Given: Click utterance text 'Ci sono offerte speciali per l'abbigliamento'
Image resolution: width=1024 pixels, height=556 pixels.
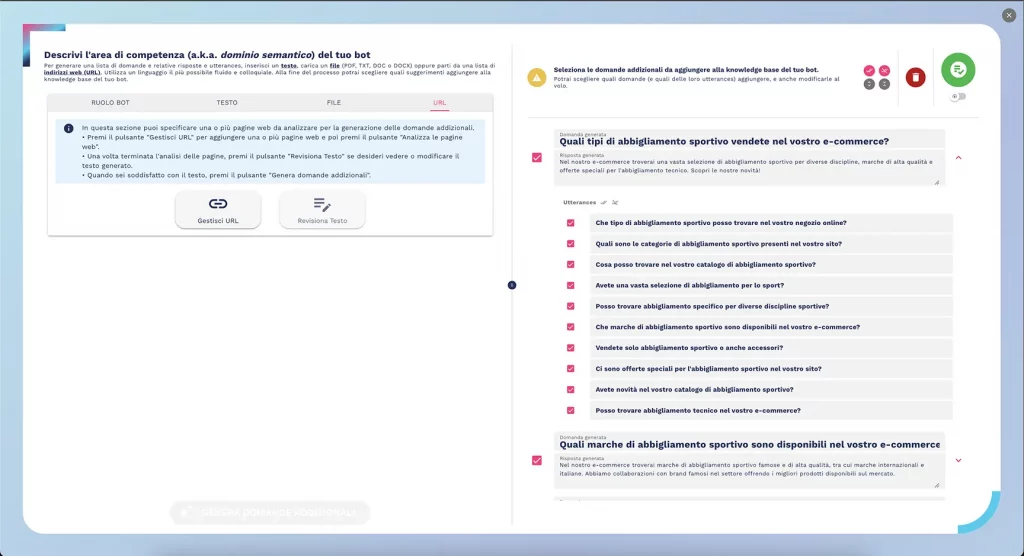Looking at the screenshot, I should (x=709, y=368).
